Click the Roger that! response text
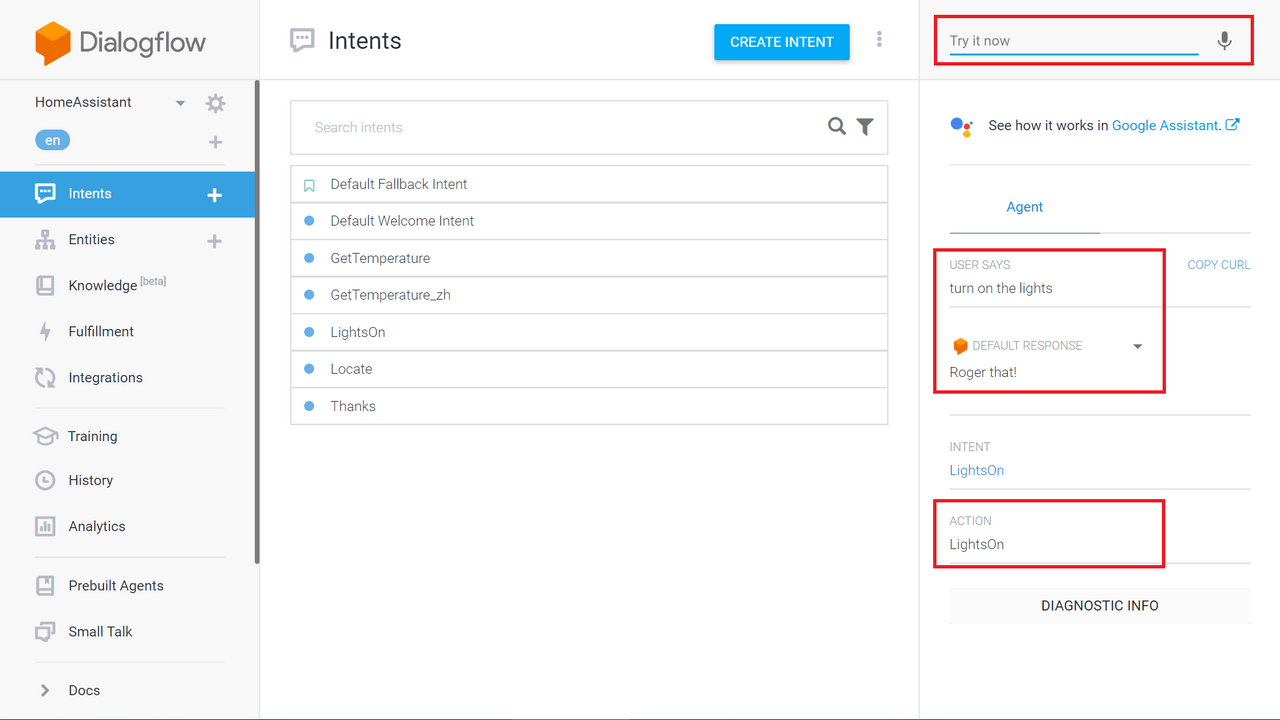The image size is (1280, 720). [x=983, y=372]
